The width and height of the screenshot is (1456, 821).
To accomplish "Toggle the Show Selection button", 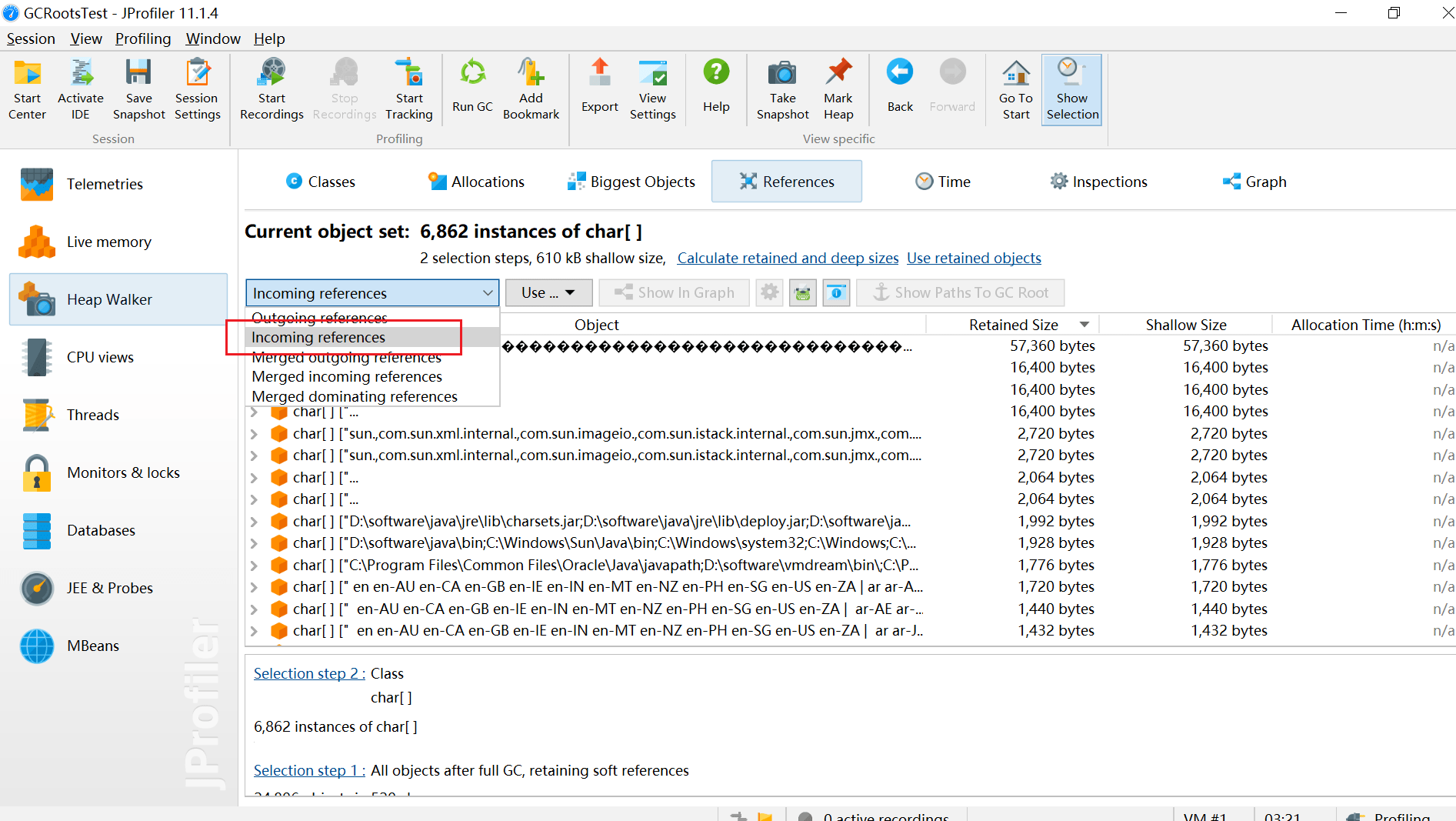I will pos(1071,90).
